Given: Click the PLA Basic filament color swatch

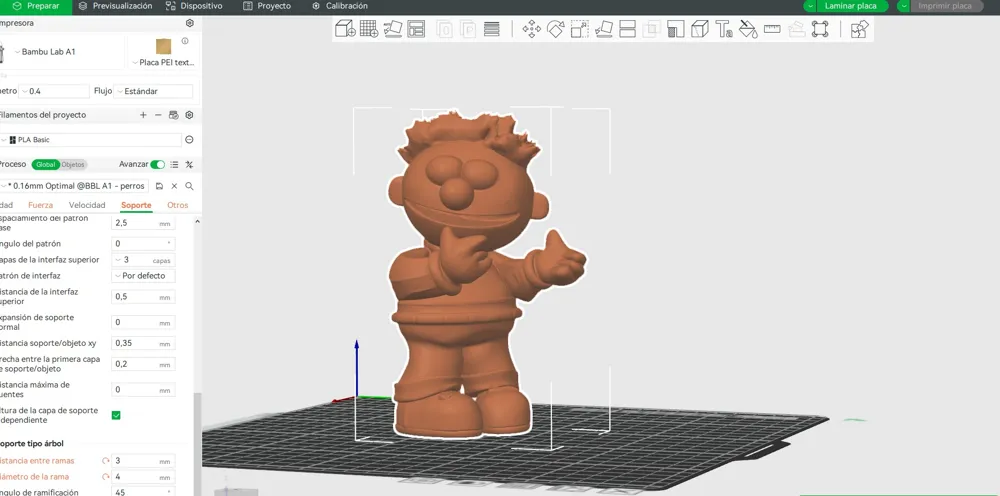Looking at the screenshot, I should pyautogui.click(x=13, y=140).
